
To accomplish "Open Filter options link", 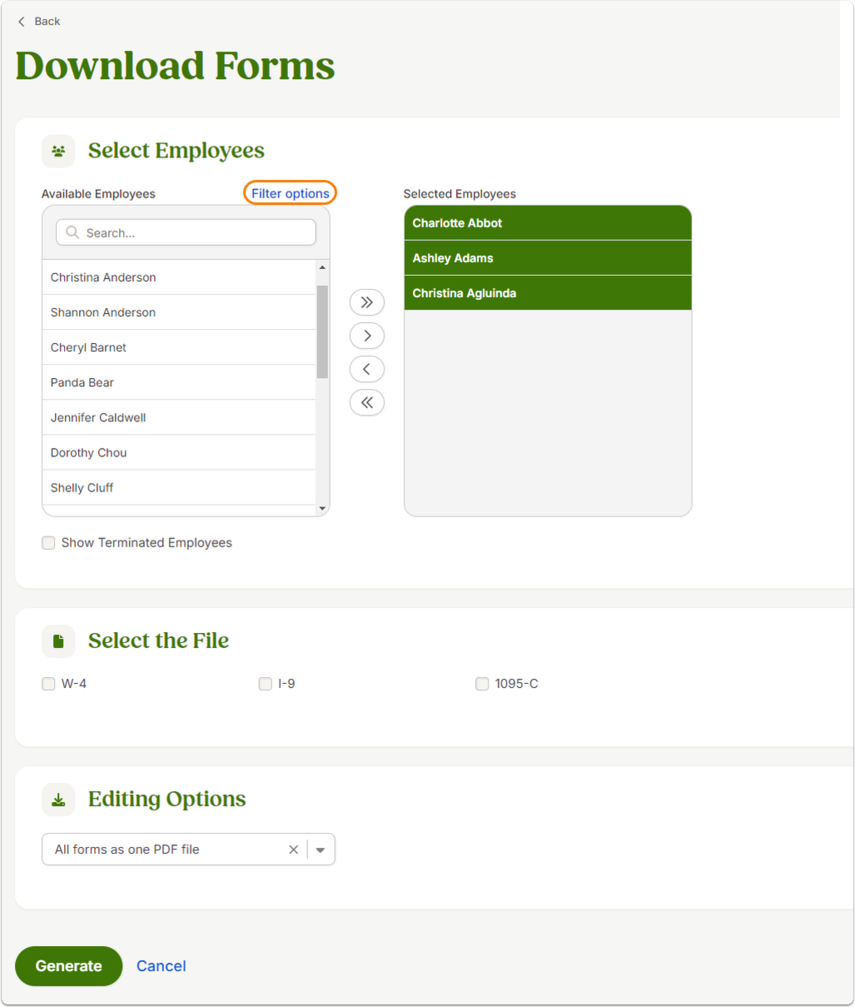I will [x=290, y=193].
